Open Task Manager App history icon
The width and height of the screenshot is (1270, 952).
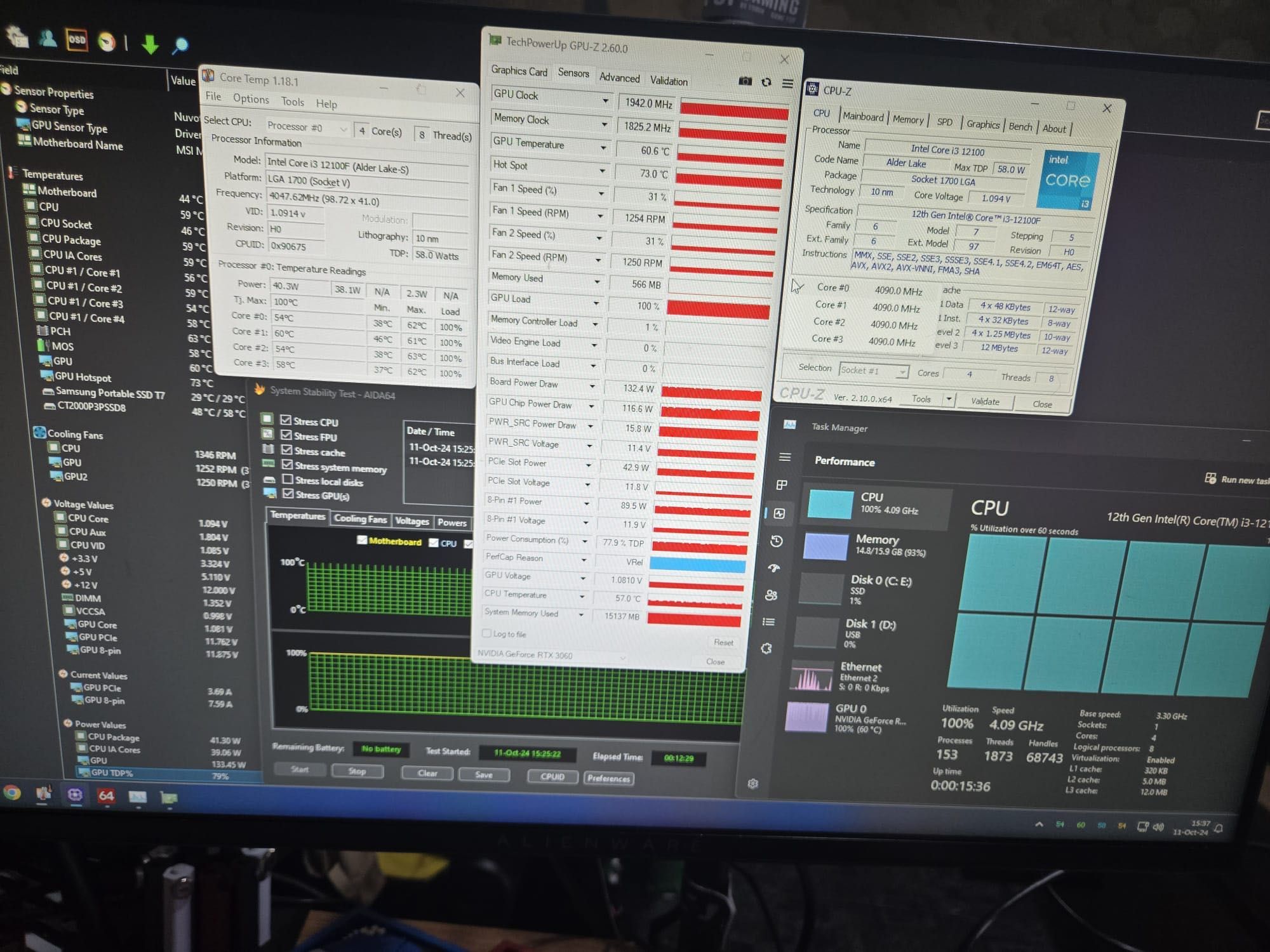pyautogui.click(x=777, y=541)
